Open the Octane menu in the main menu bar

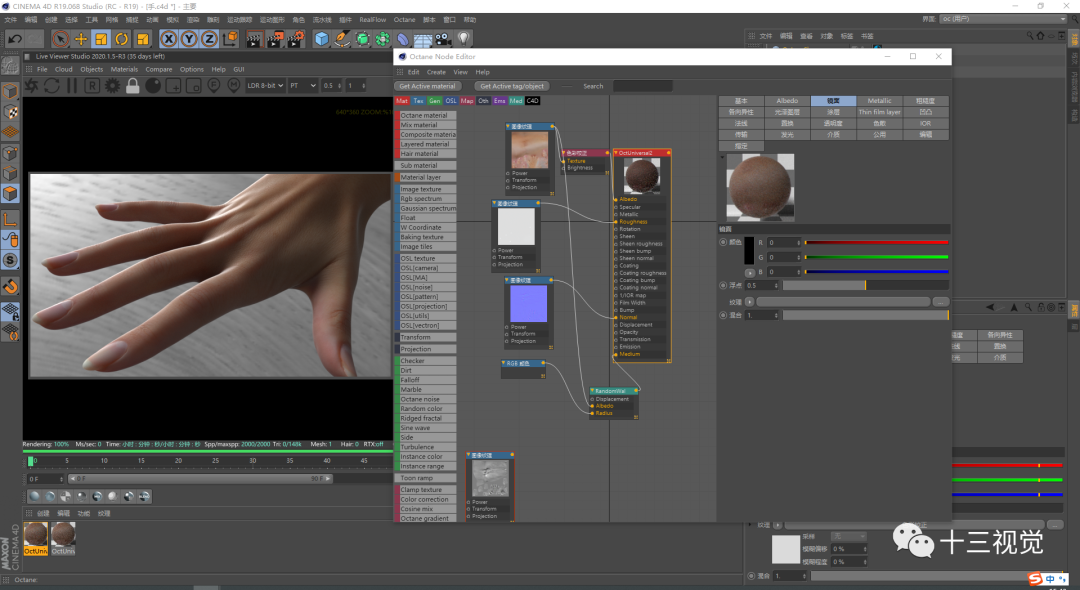coord(404,20)
